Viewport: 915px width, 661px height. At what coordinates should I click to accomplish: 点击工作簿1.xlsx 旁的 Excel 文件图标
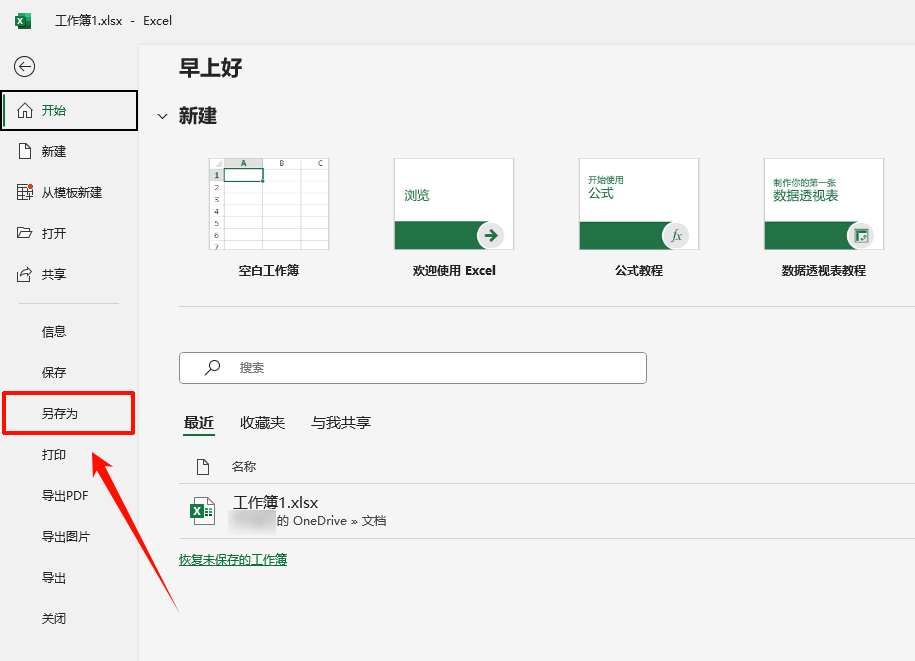203,510
